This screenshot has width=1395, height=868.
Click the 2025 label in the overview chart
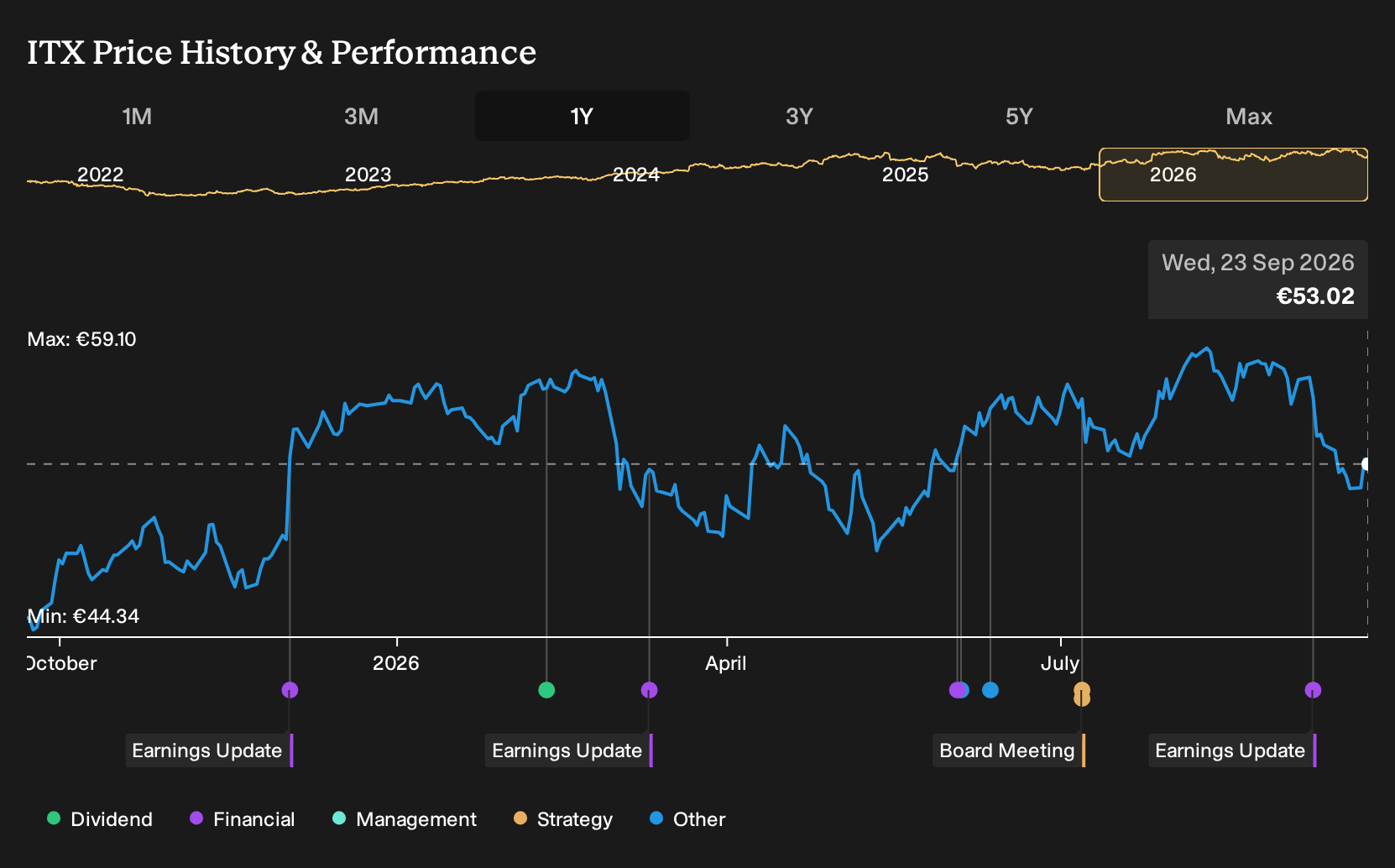[x=905, y=175]
